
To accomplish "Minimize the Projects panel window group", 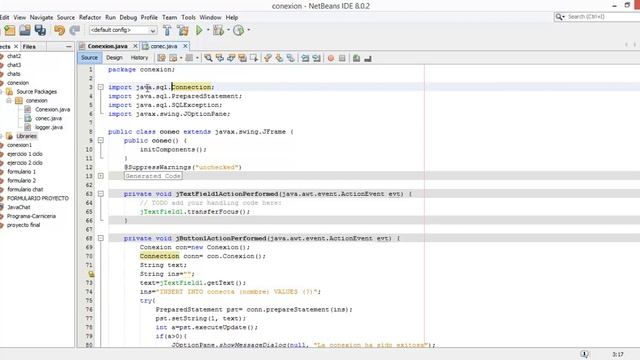I will coord(69,47).
